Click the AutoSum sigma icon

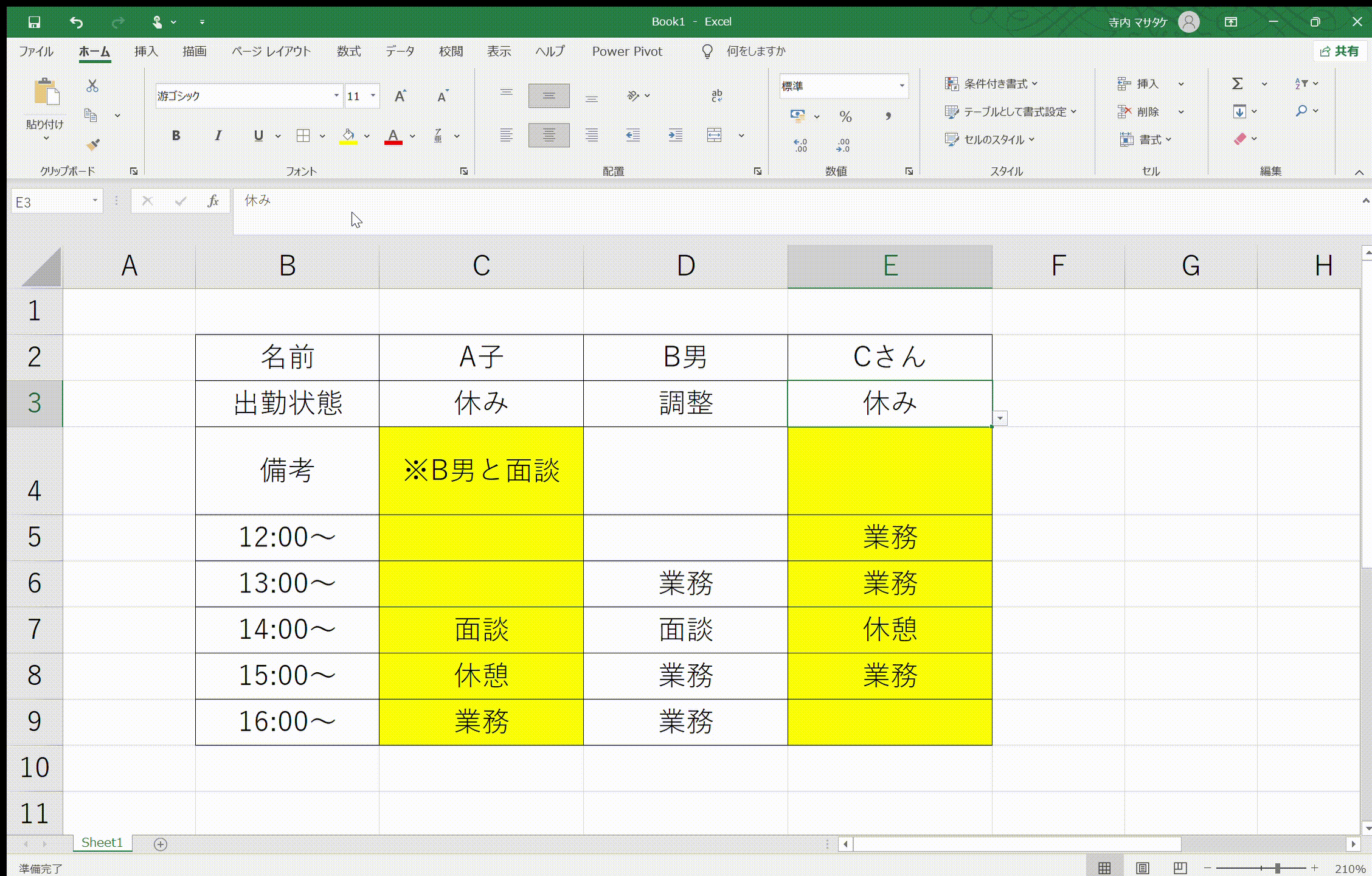[1237, 83]
